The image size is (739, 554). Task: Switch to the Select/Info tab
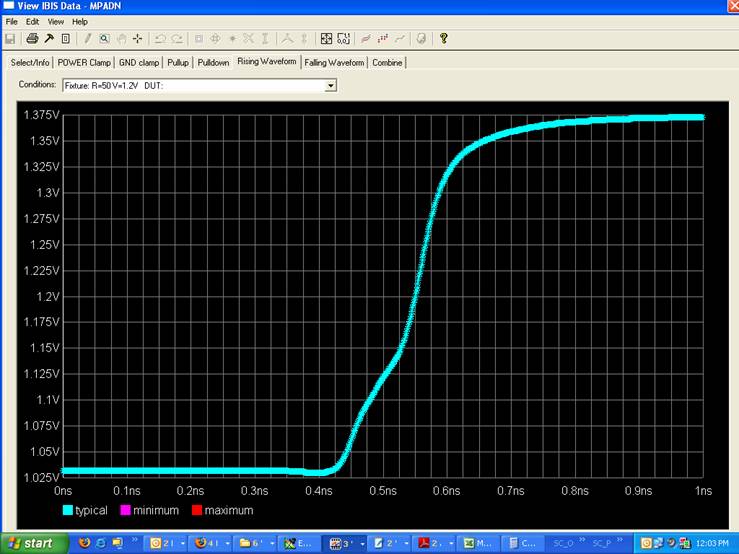(30, 62)
